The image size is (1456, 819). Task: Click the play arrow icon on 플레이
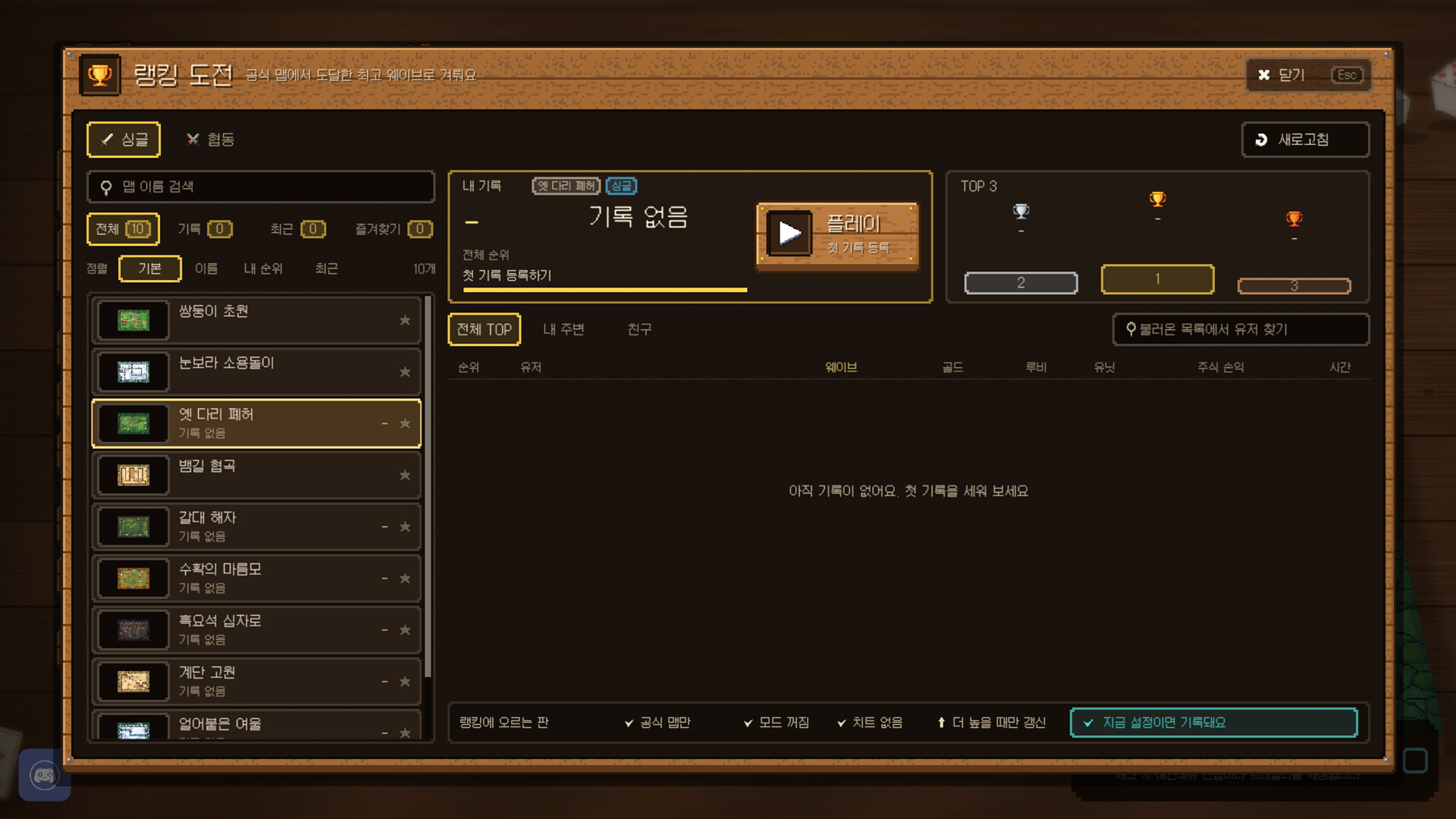[x=789, y=233]
